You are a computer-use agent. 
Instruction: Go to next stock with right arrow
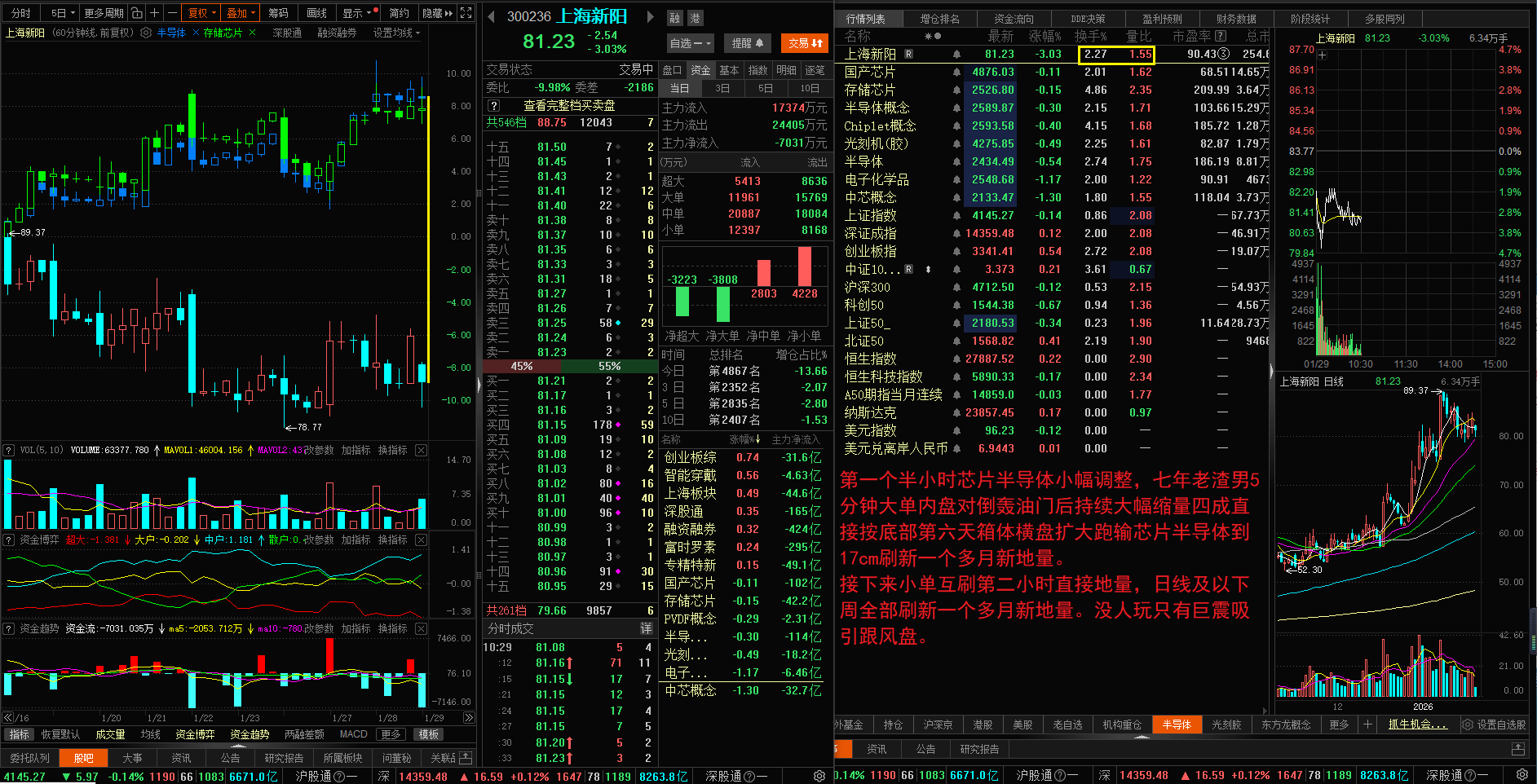[651, 16]
